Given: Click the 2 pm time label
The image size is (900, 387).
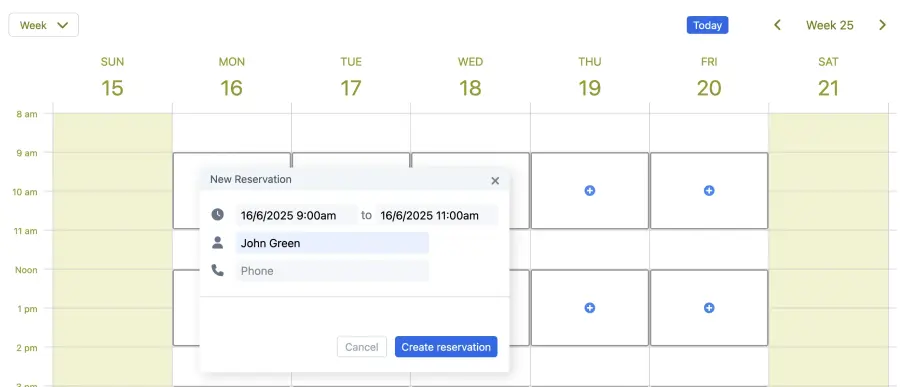Looking at the screenshot, I should pos(26,347).
